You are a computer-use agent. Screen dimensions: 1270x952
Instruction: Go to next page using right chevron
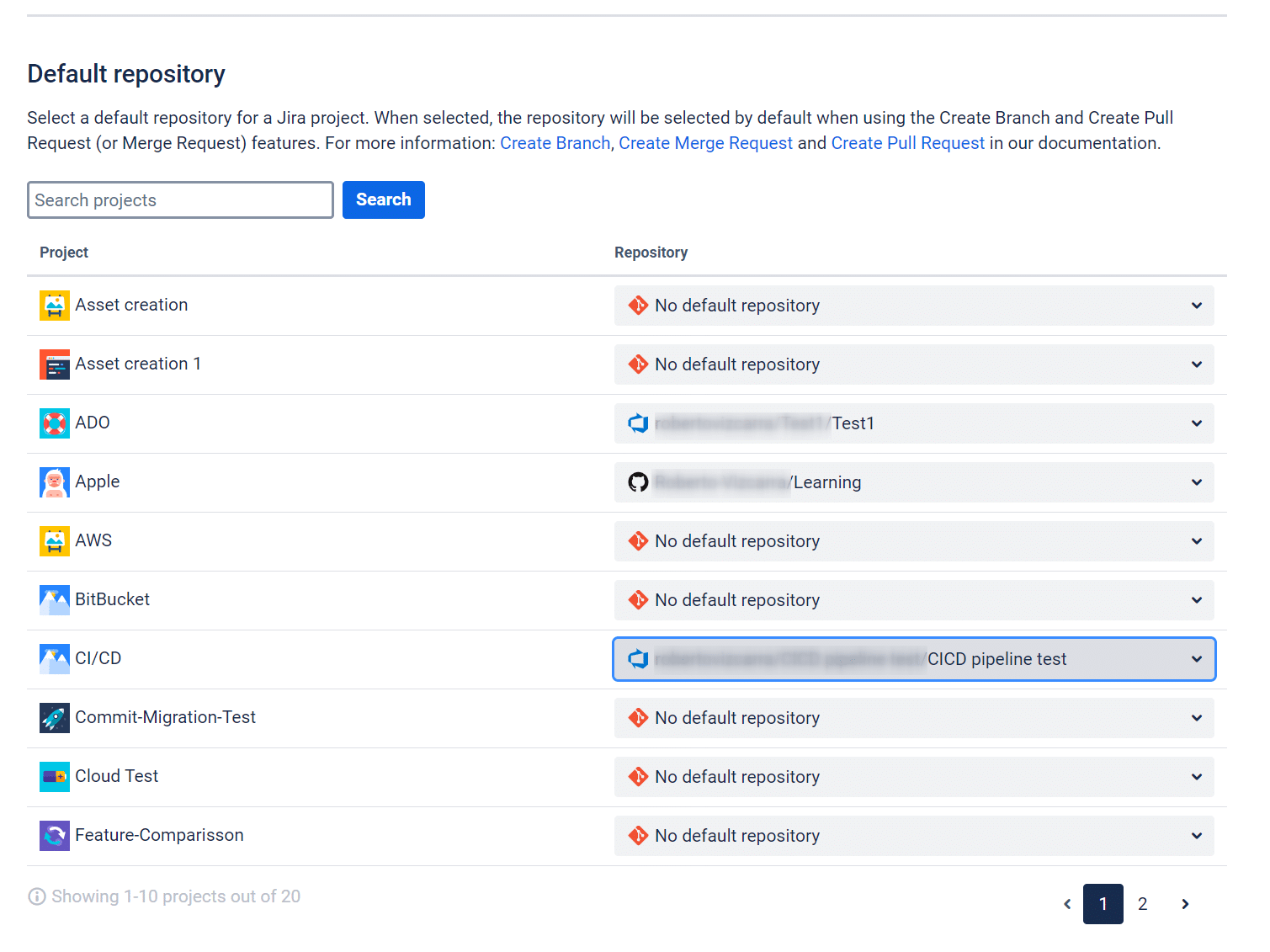[1185, 904]
